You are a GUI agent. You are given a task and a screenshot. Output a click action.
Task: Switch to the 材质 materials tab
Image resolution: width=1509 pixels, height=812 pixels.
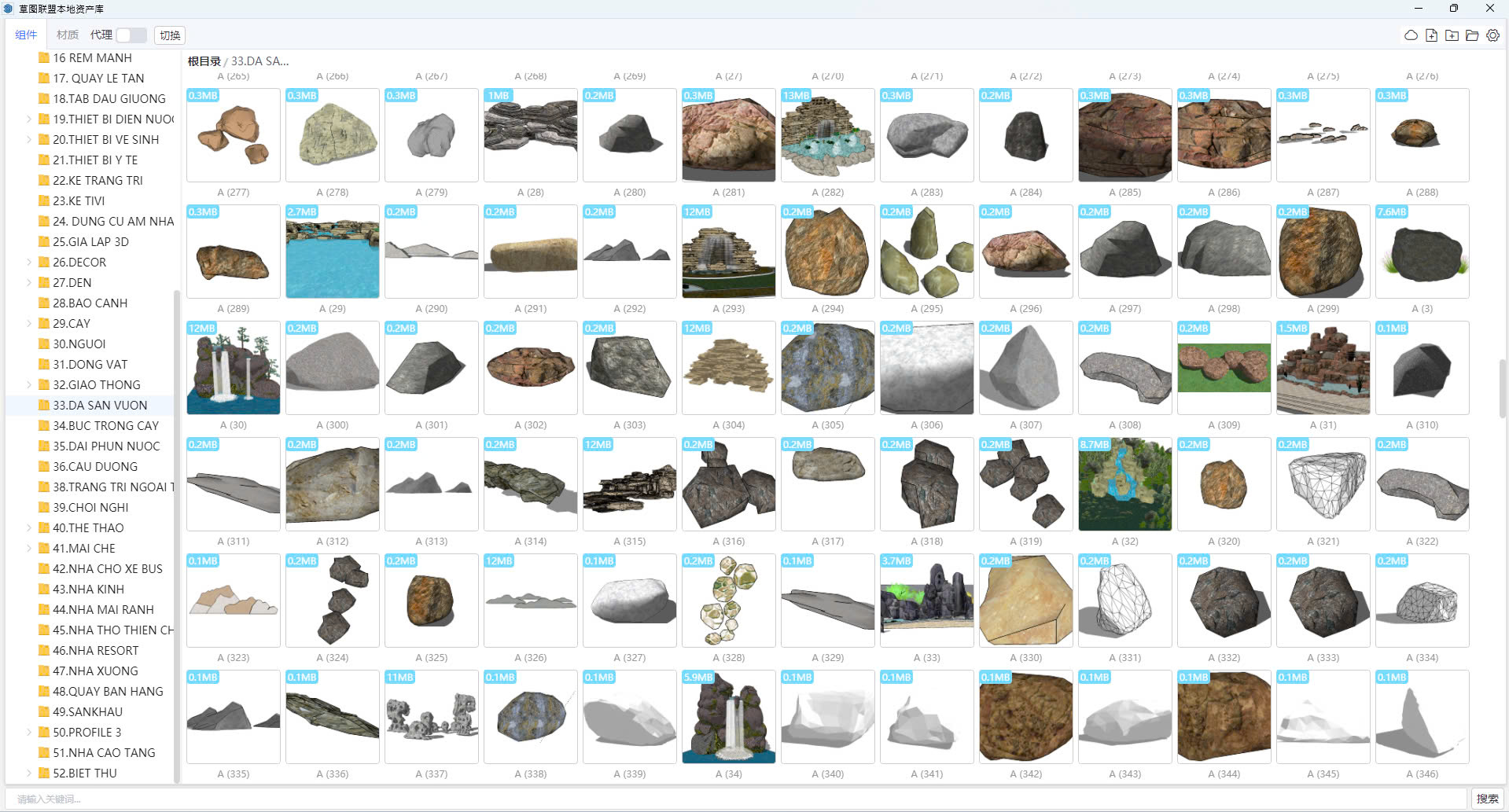click(x=68, y=35)
